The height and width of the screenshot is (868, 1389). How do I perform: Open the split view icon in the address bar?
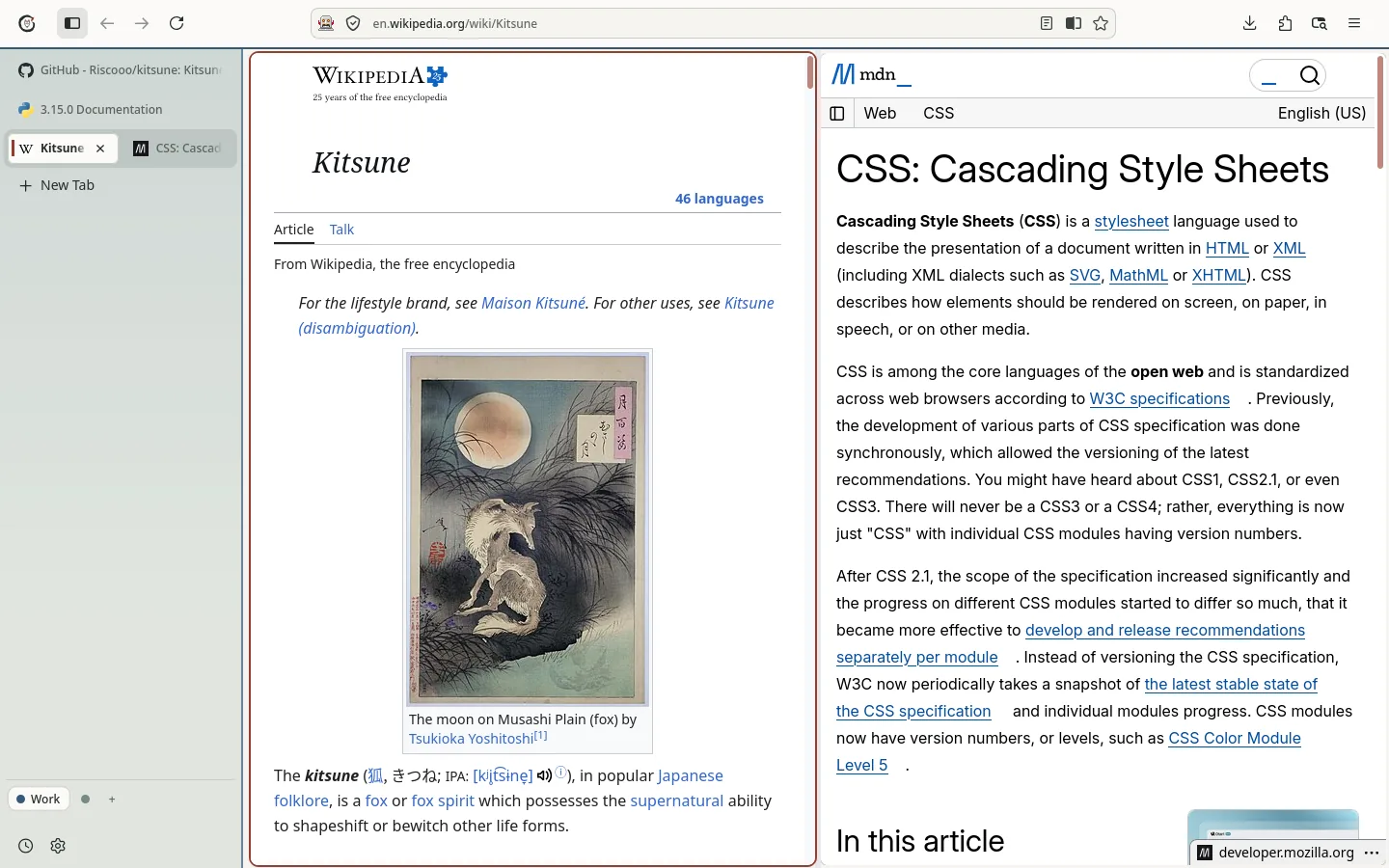click(1074, 23)
